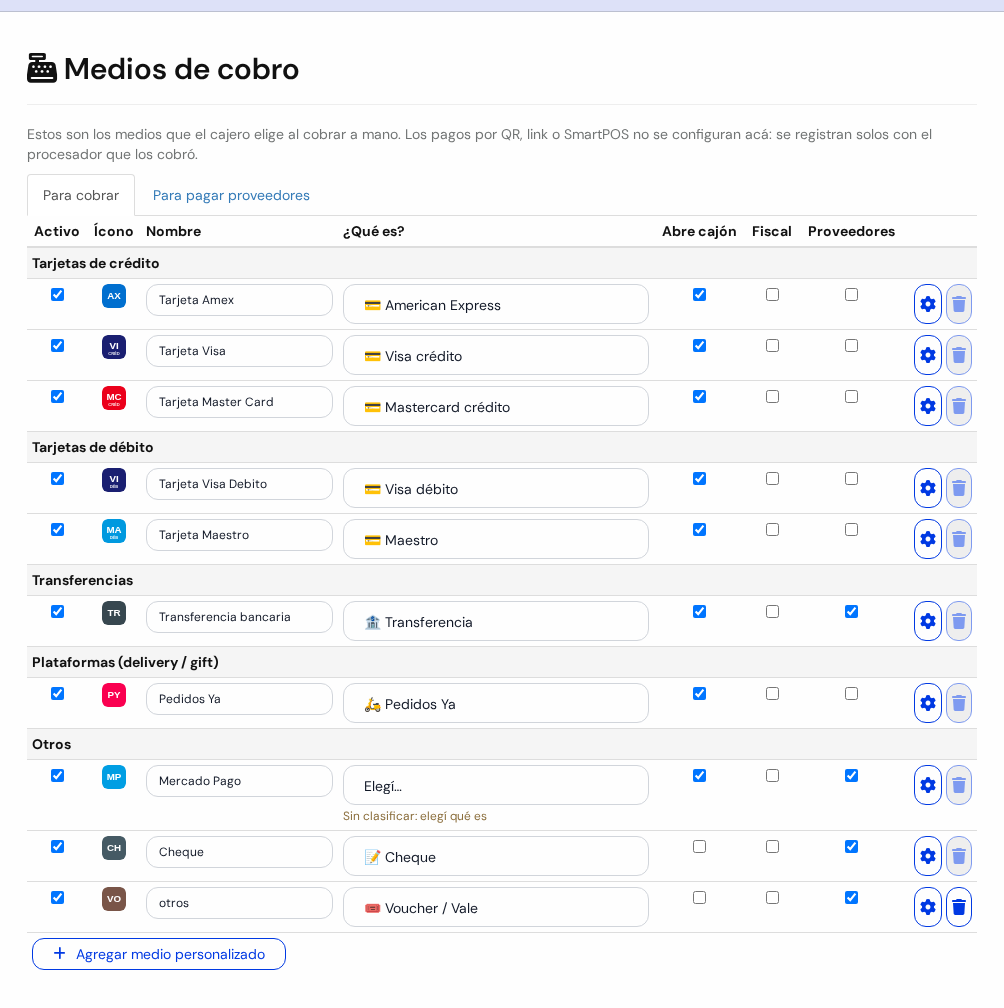This screenshot has width=1004, height=1008.
Task: Click trash icon in Tarjeta Amex row
Action: click(x=958, y=304)
